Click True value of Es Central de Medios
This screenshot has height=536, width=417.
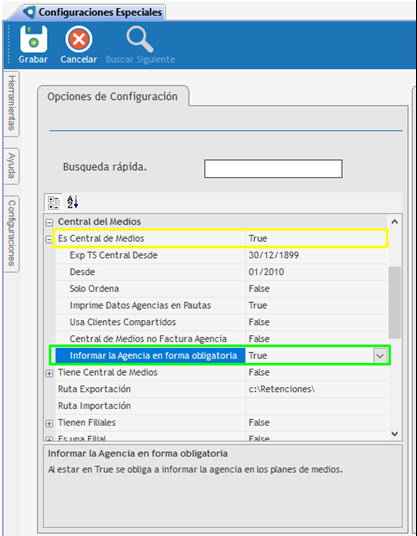[x=258, y=238]
